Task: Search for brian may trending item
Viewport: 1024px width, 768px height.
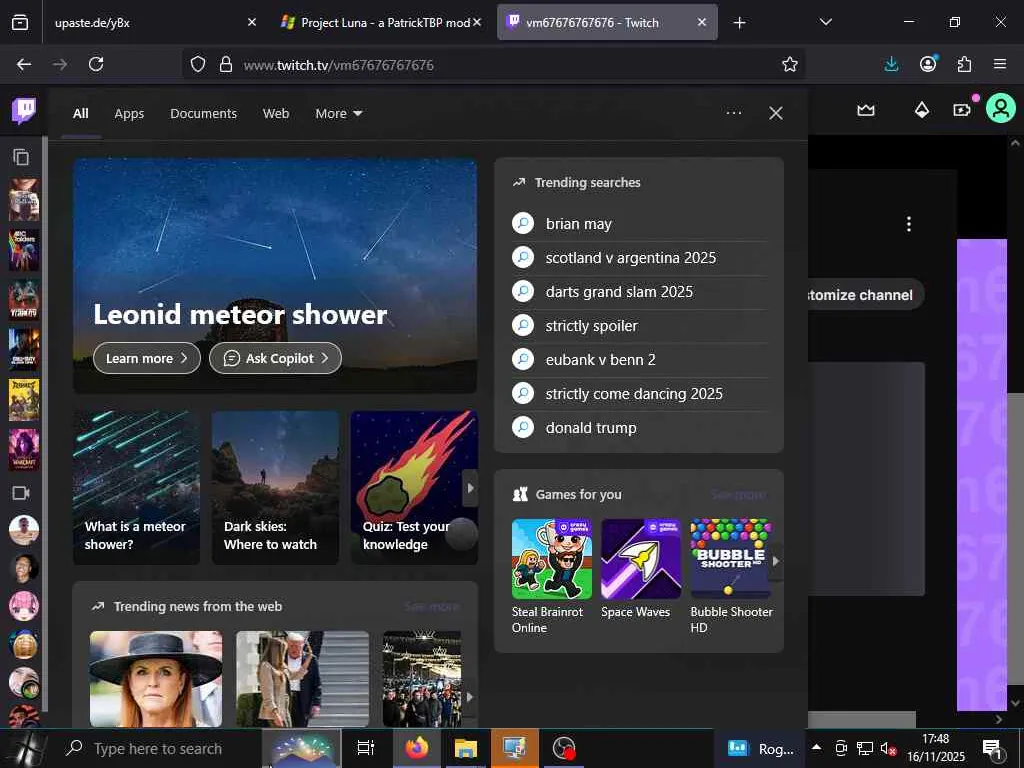Action: click(x=639, y=223)
